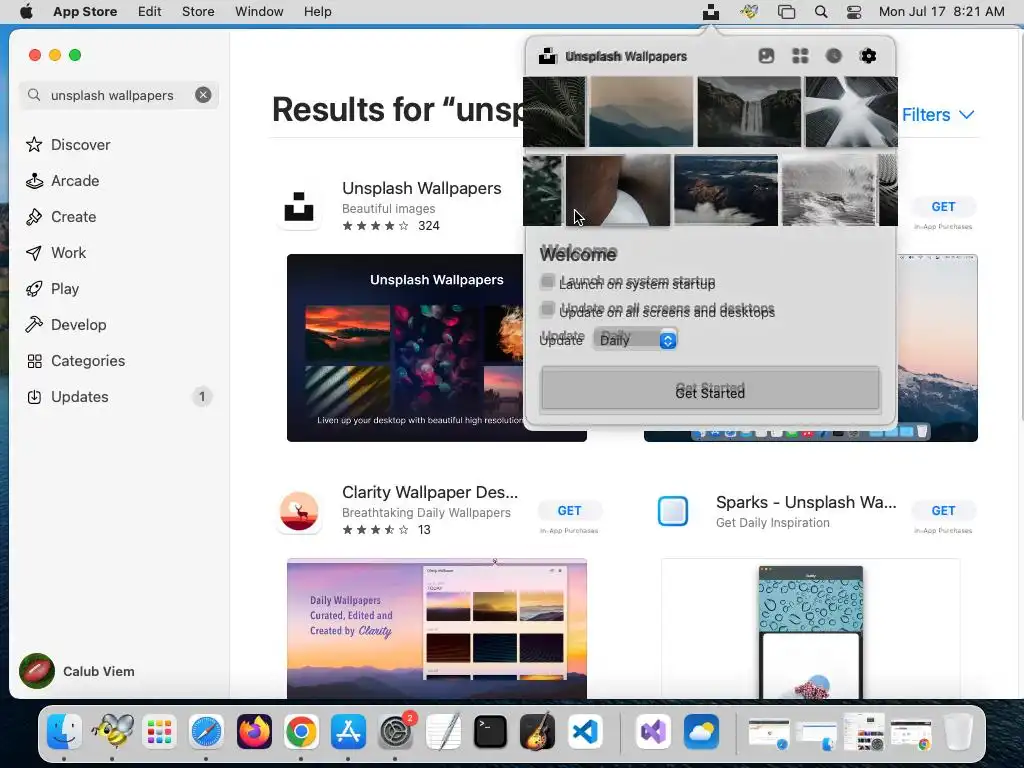
Task: Open the Clarity Daily Wallpapers screenshot preview
Action: pos(437,628)
